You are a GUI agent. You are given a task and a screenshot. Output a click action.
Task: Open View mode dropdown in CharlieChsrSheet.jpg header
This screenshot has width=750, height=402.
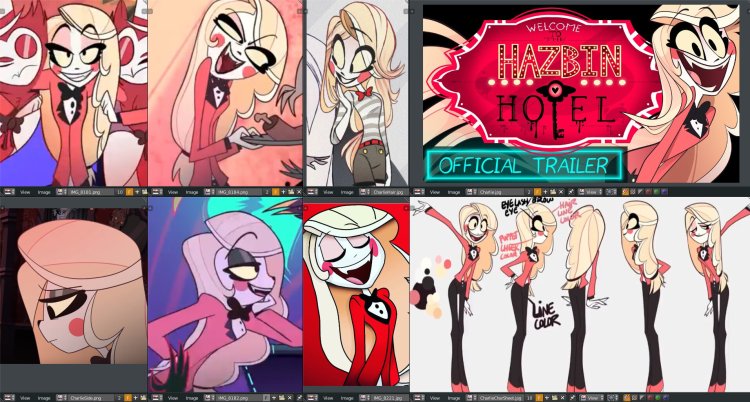pos(591,397)
